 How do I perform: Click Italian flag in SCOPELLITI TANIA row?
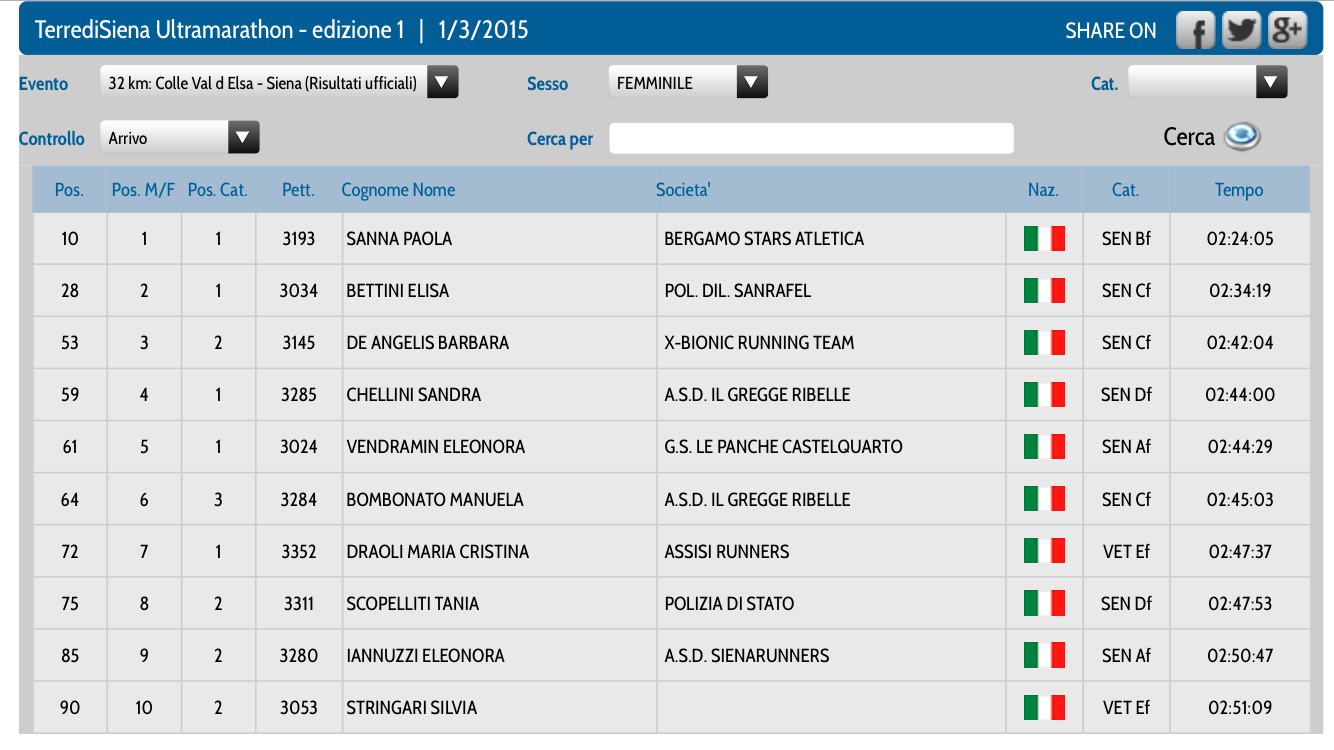click(x=1044, y=603)
